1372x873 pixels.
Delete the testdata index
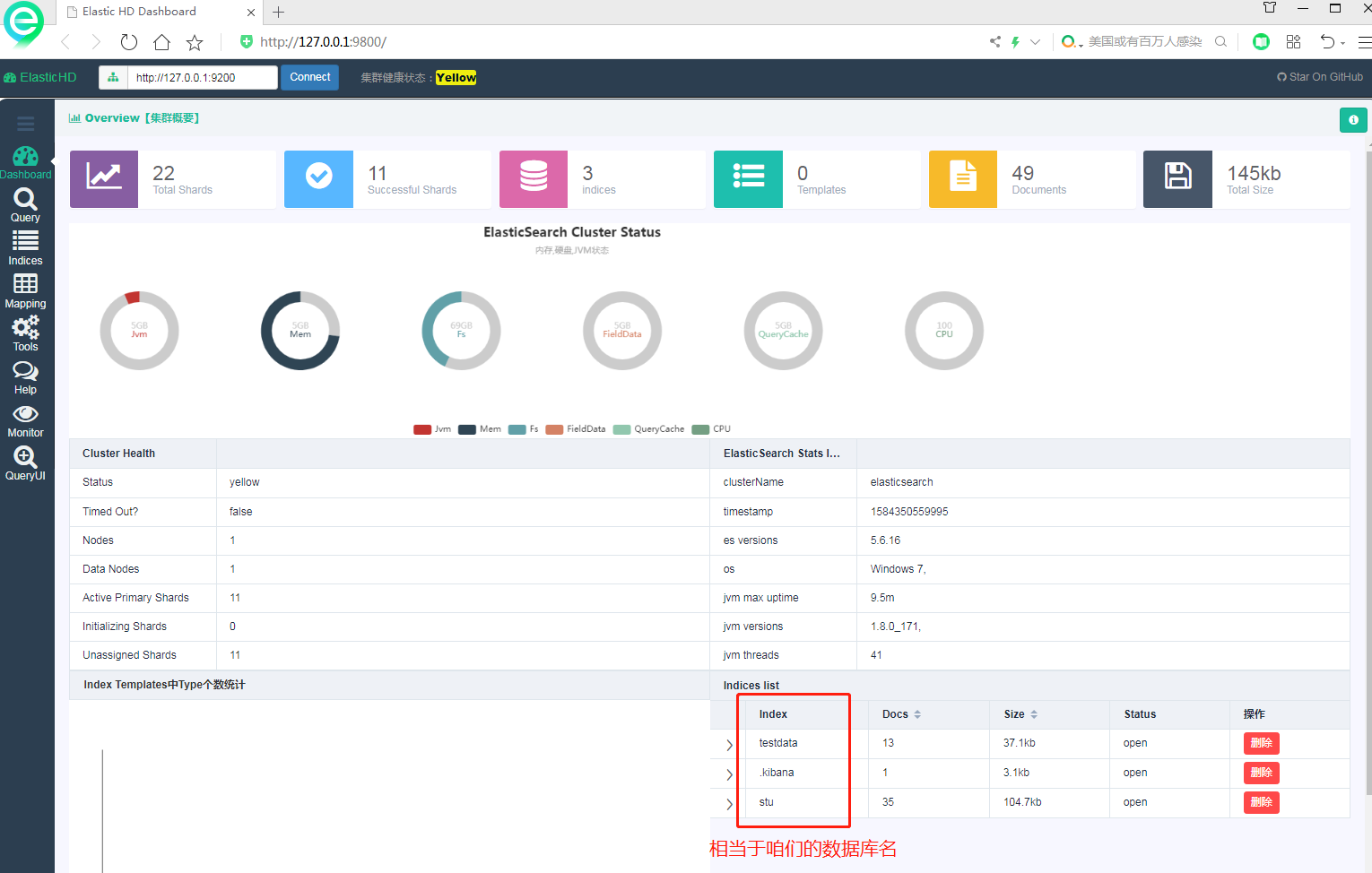tap(1261, 743)
